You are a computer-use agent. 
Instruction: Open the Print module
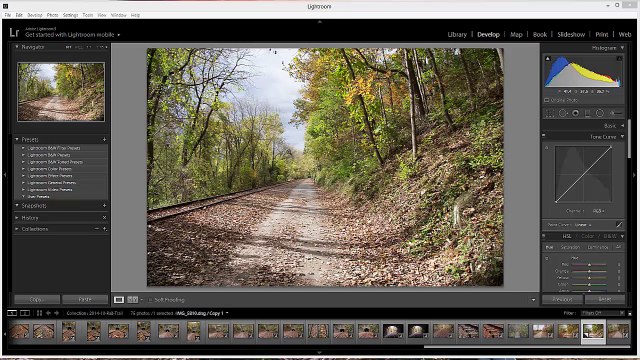[602, 35]
